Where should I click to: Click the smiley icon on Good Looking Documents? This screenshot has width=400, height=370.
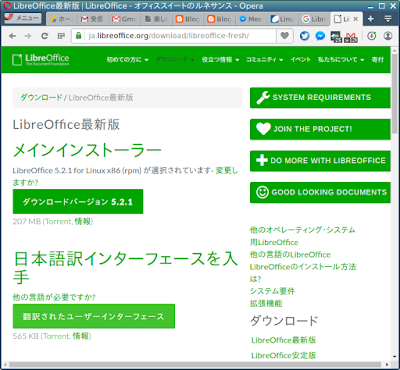tap(262, 192)
